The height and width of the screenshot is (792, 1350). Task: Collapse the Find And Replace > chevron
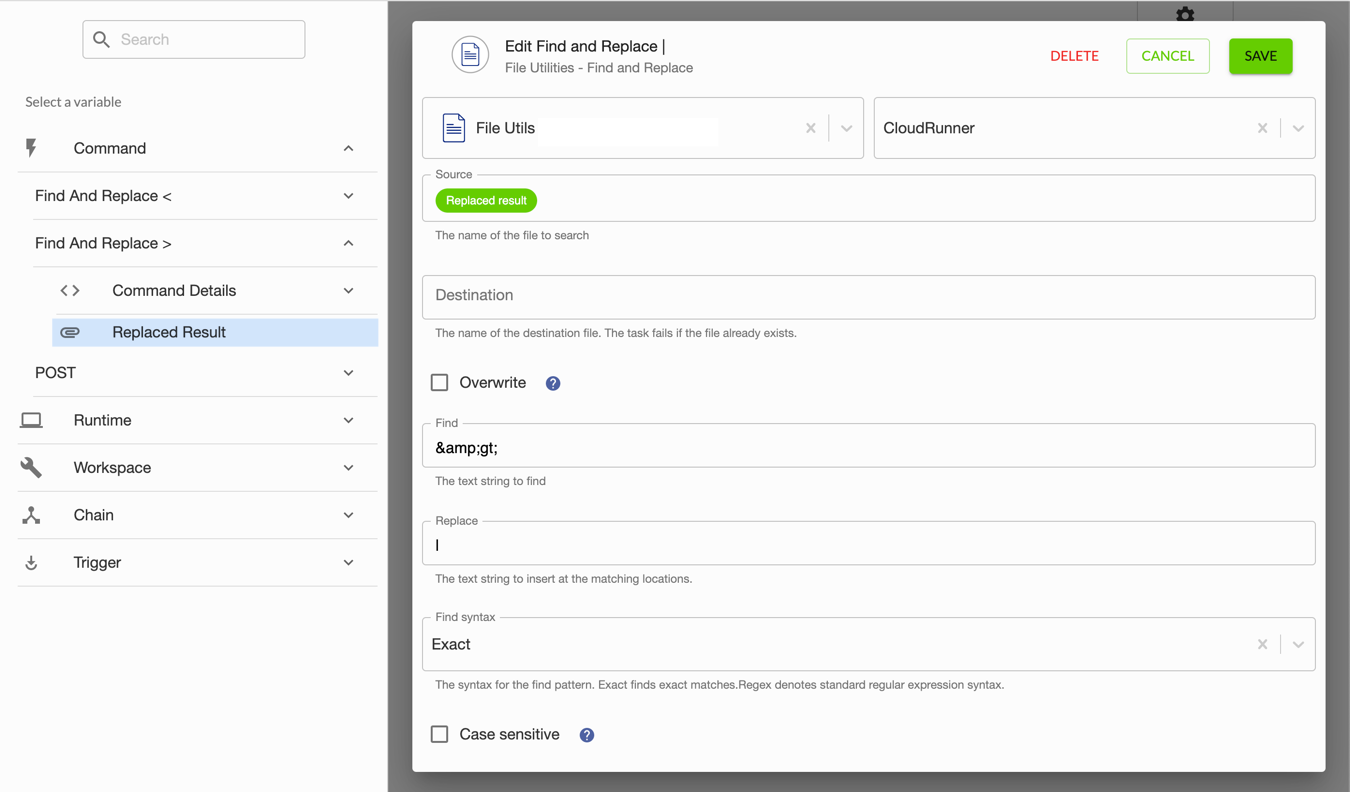pos(348,243)
